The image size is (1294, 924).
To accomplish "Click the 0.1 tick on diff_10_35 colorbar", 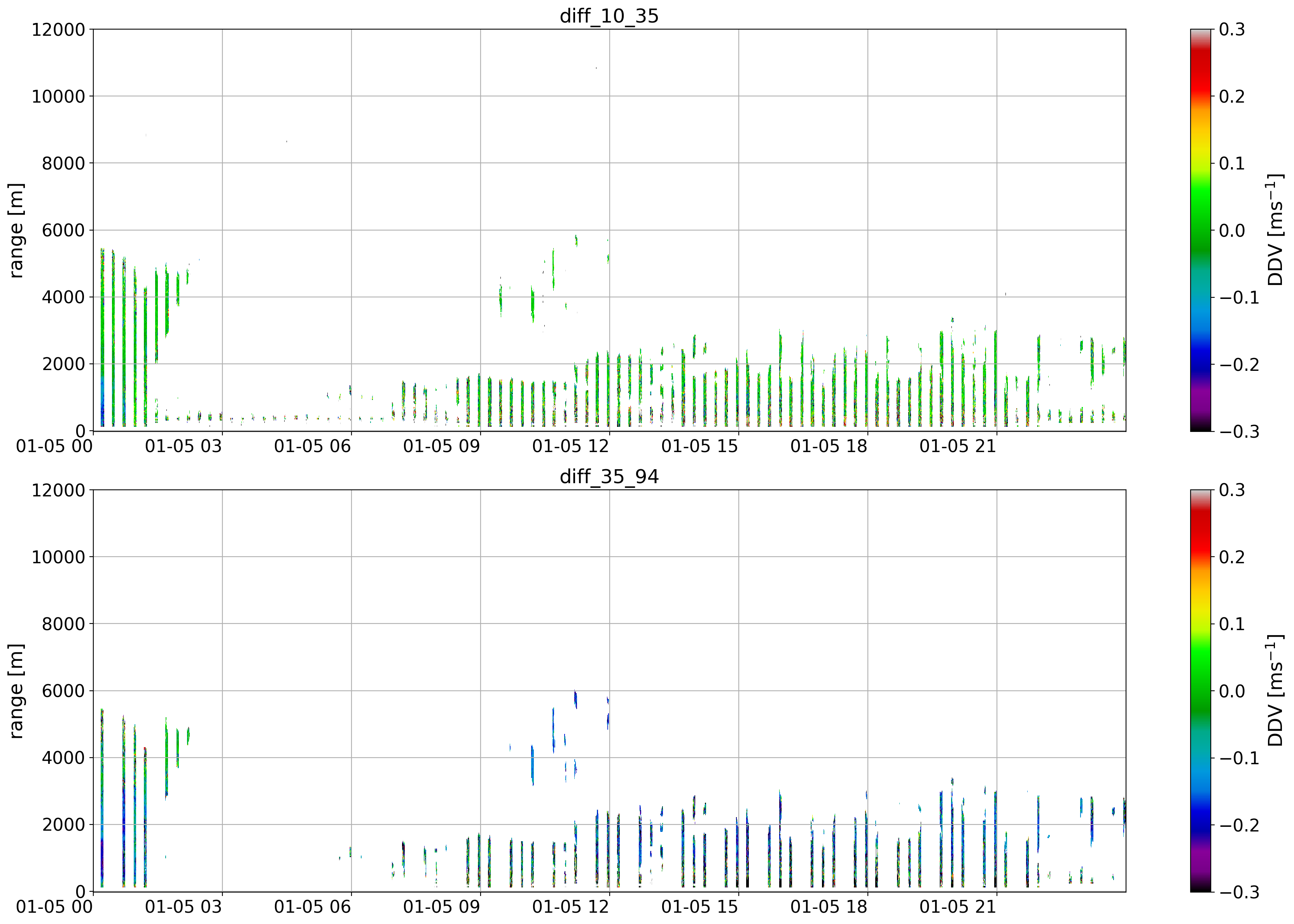I will (x=1232, y=163).
